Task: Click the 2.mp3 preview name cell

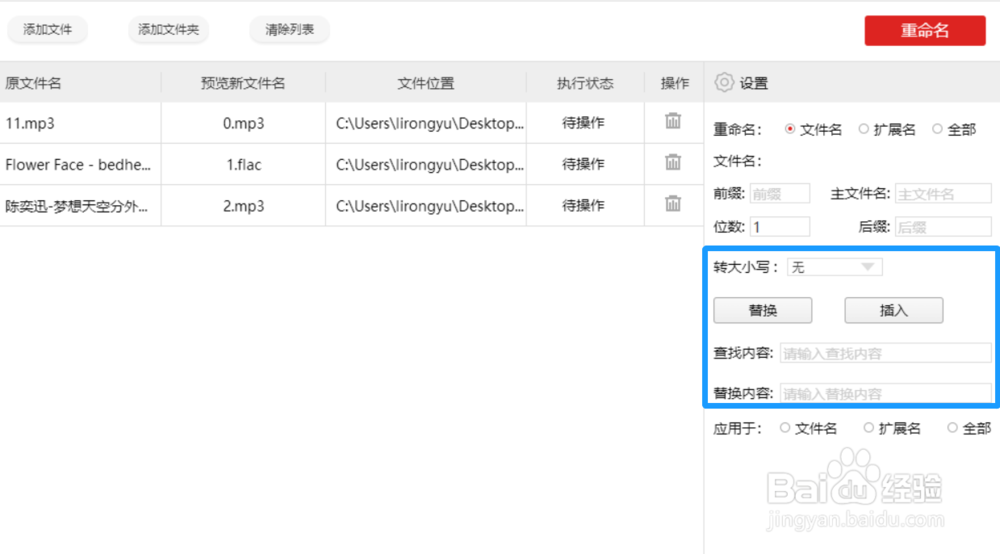Action: [243, 206]
